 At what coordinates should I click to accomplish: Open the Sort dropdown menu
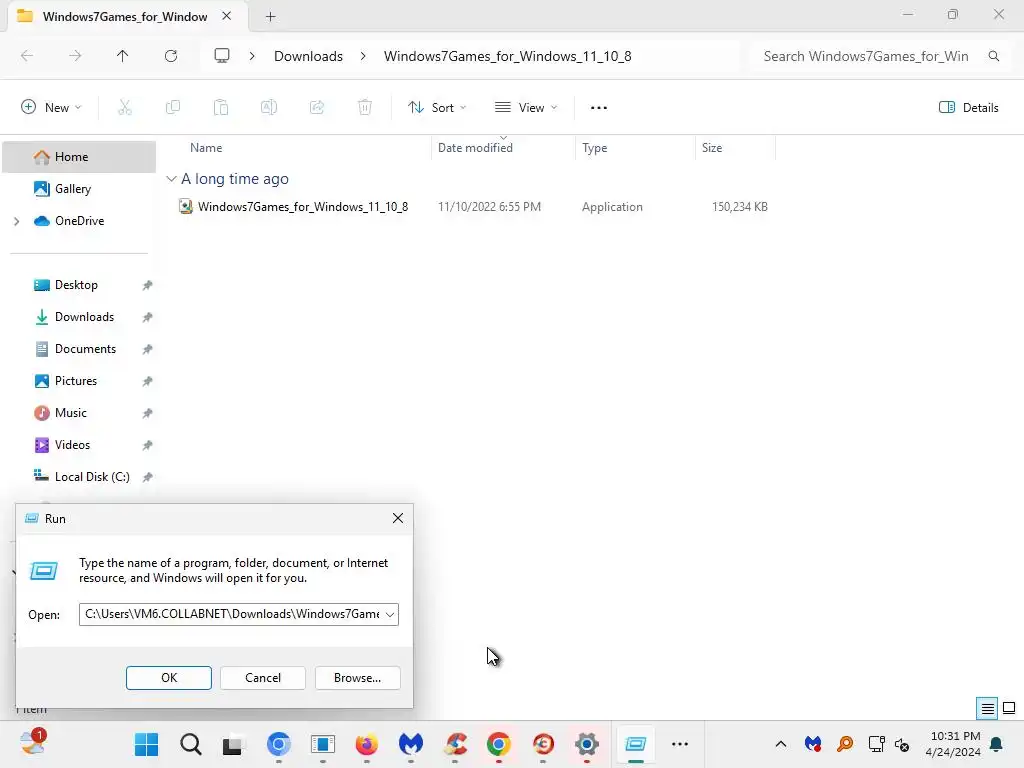click(x=437, y=108)
